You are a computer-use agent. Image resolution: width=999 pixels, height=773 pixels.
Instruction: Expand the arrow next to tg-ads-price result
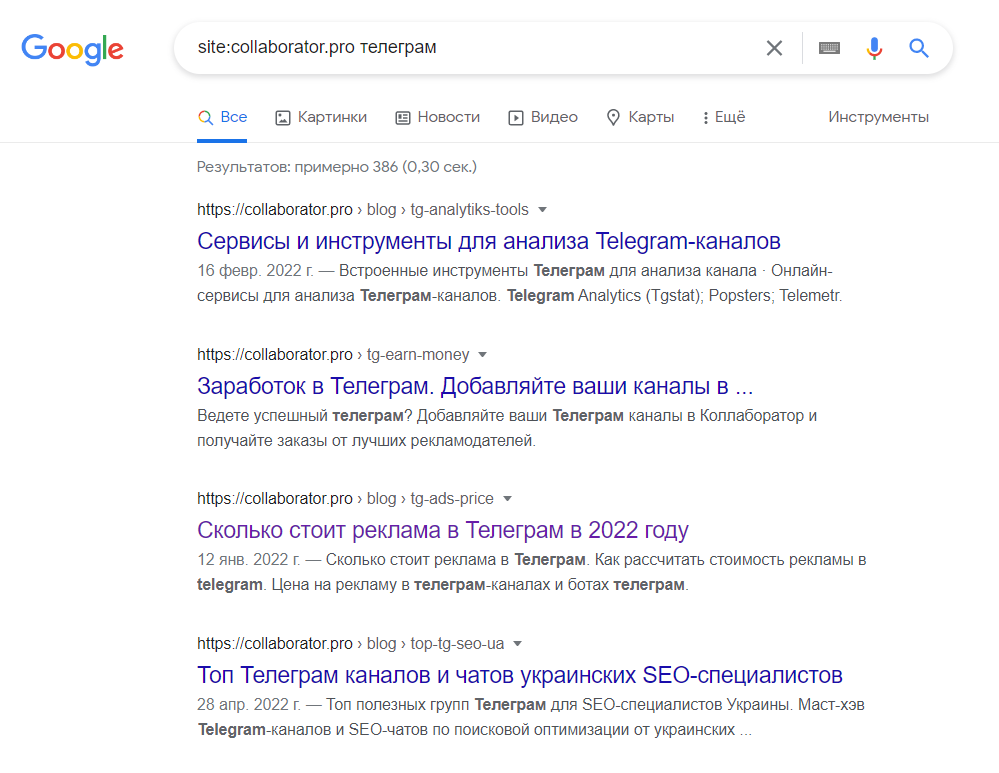point(508,498)
